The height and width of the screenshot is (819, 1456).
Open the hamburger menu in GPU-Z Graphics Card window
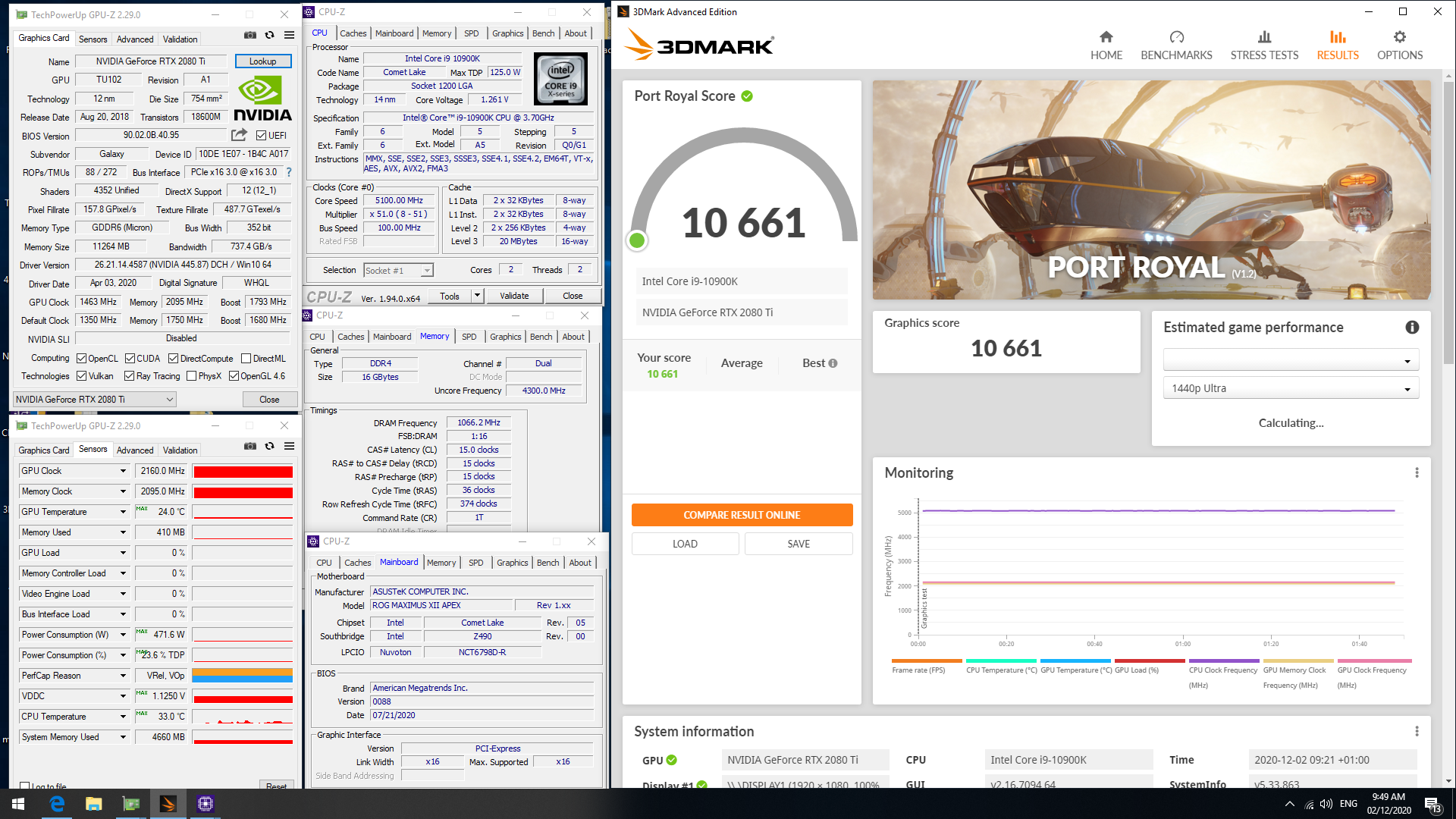[x=289, y=36]
